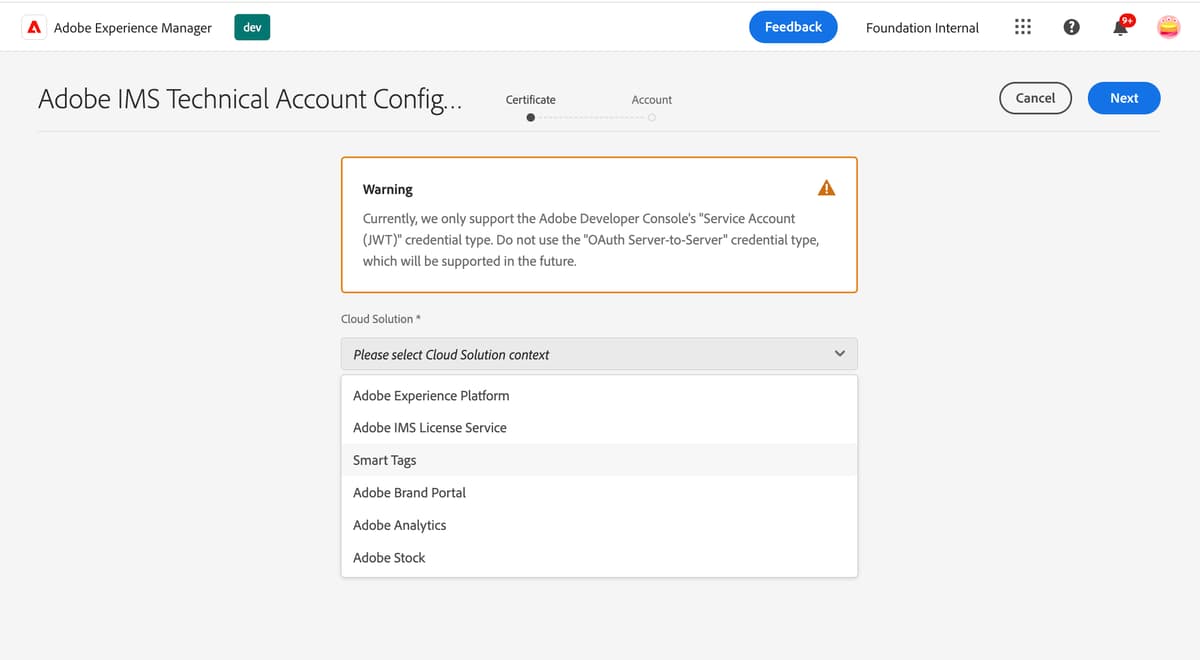Image resolution: width=1200 pixels, height=660 pixels.
Task: Open the user profile avatar
Action: pyautogui.click(x=1168, y=28)
